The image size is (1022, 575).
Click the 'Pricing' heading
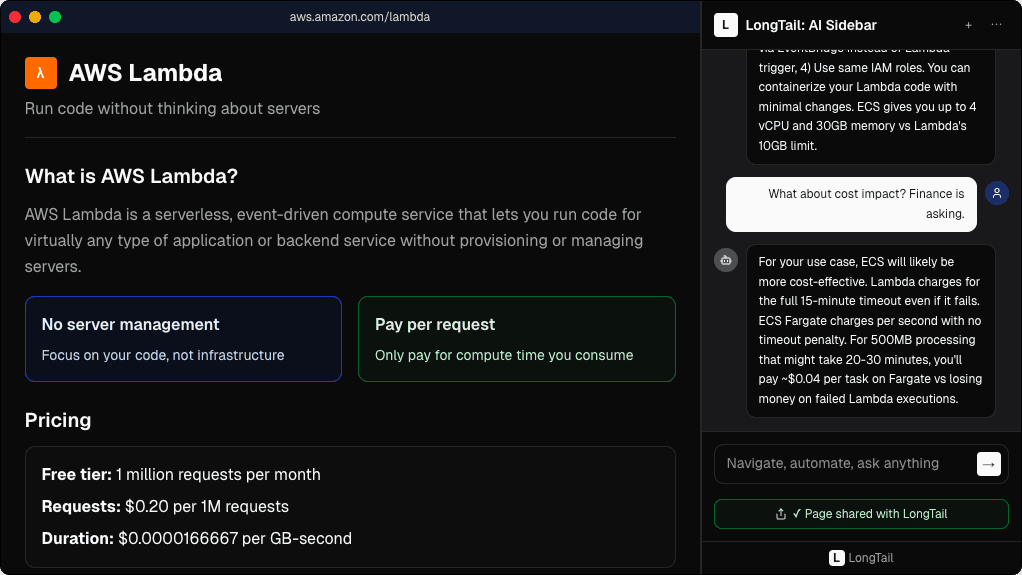58,420
